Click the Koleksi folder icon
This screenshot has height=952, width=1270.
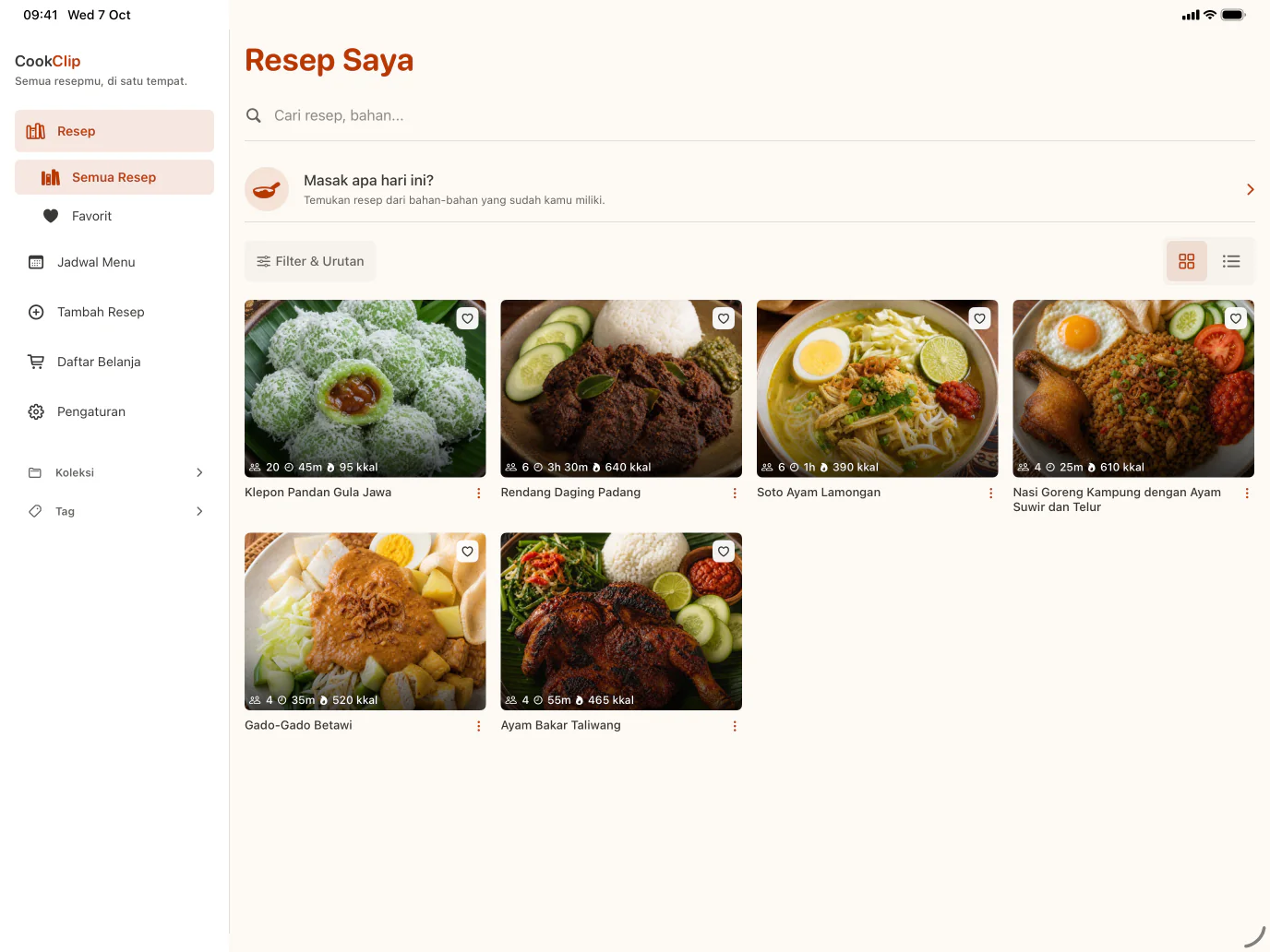tap(35, 472)
